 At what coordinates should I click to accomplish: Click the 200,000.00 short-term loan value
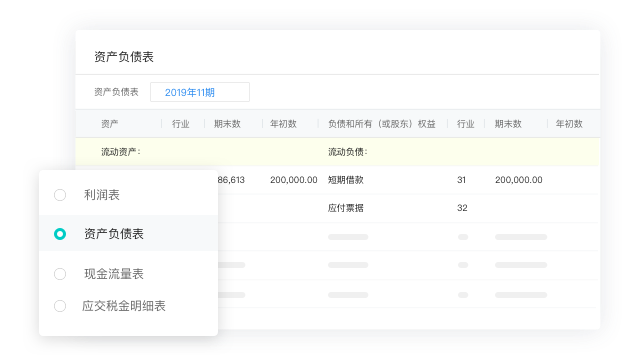point(519,180)
